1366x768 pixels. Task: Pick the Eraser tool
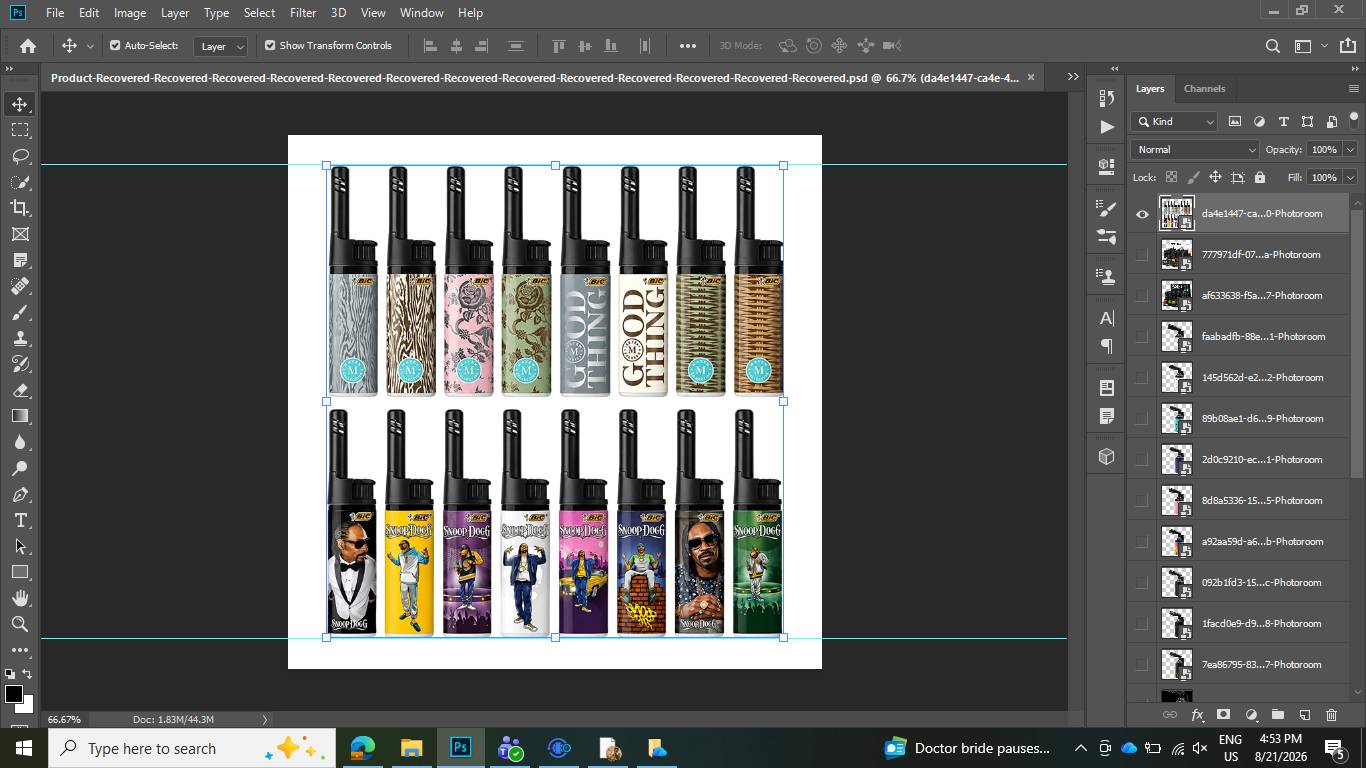20,390
